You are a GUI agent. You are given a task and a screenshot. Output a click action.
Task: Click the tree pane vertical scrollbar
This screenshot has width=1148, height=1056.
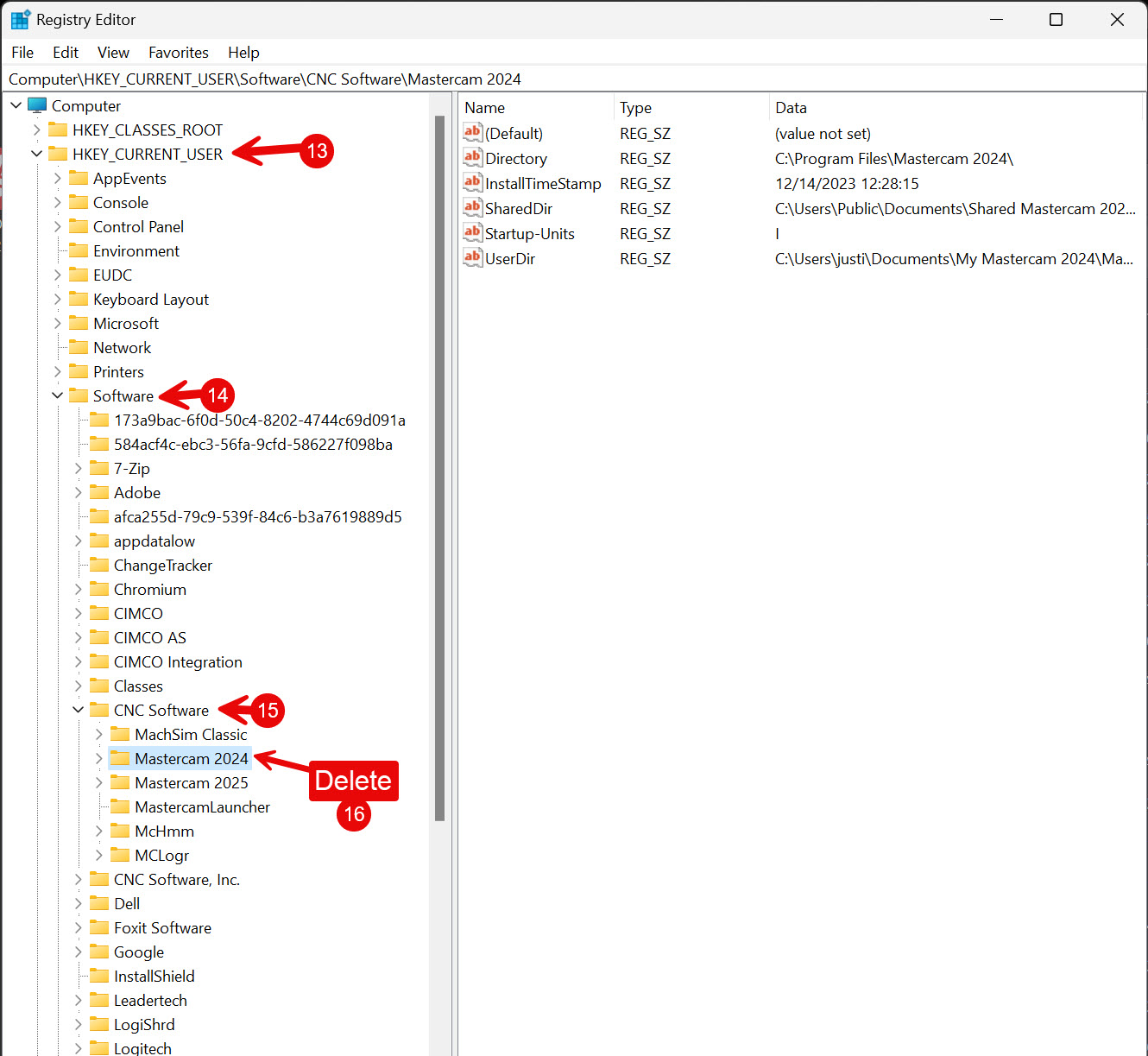tap(440, 466)
